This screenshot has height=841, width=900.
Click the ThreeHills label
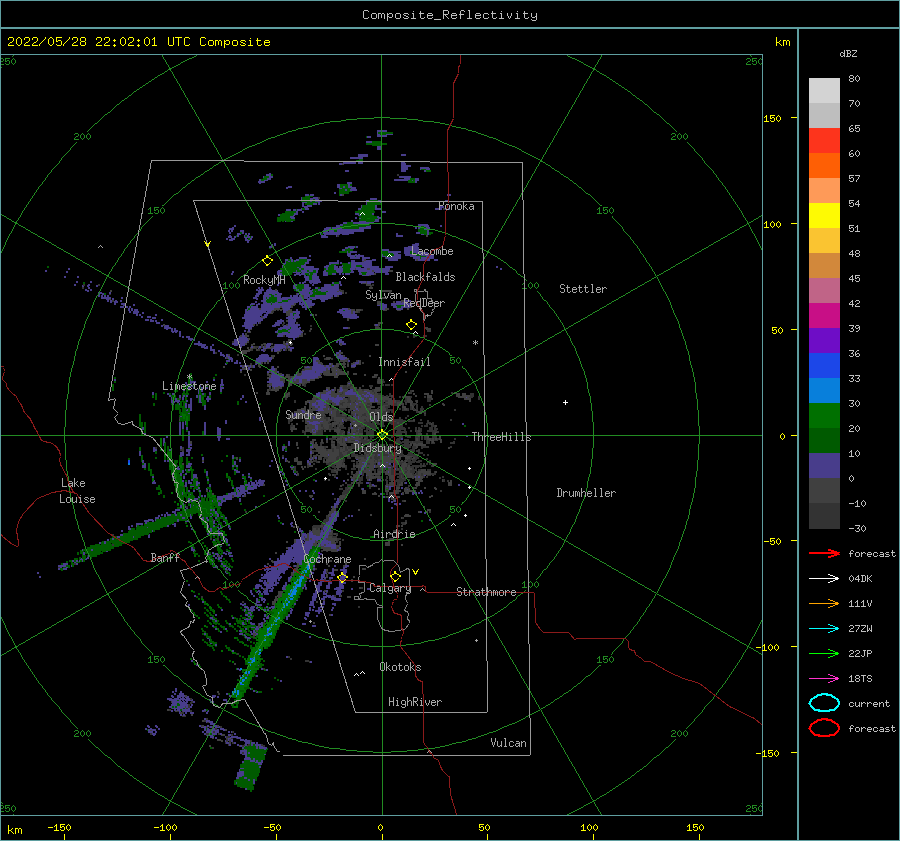(x=502, y=437)
